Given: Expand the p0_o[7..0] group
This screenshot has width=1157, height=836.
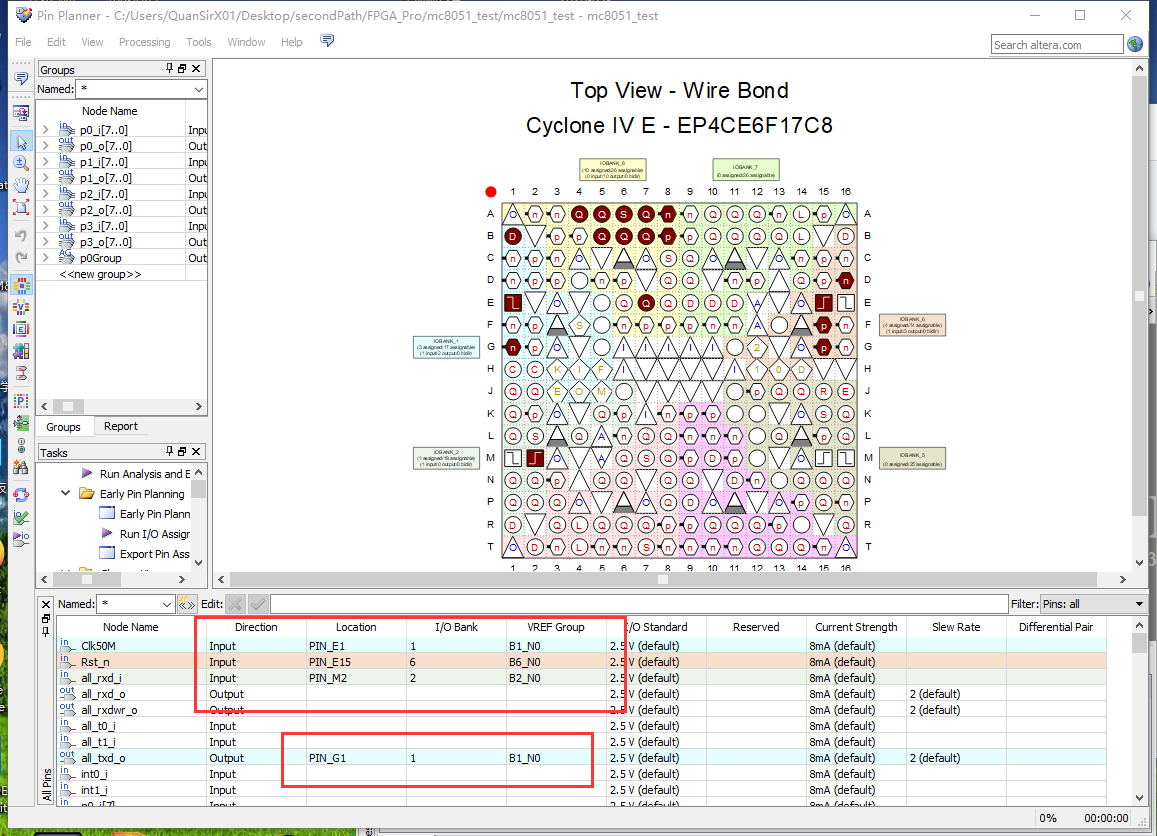Looking at the screenshot, I should tap(46, 146).
